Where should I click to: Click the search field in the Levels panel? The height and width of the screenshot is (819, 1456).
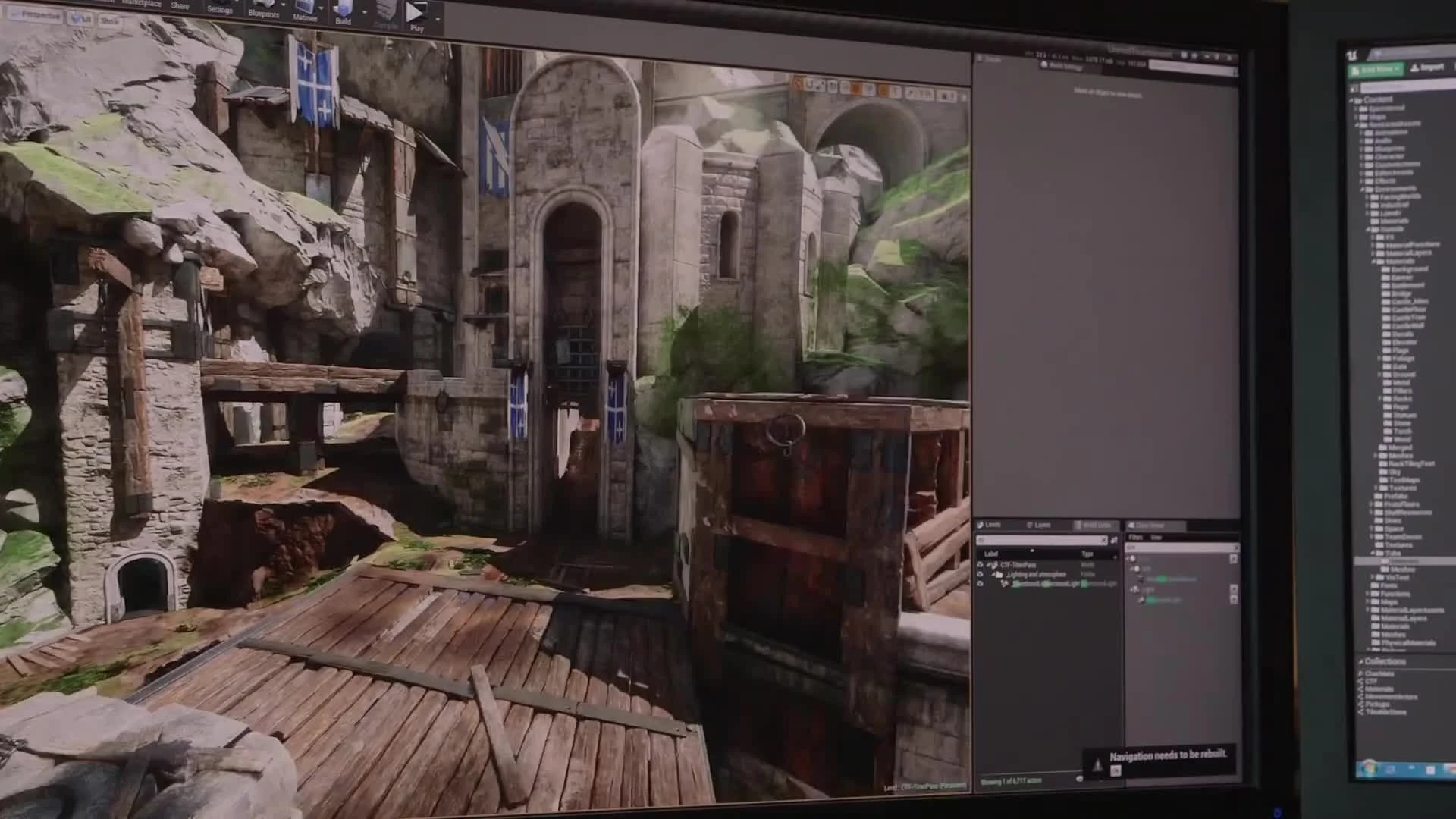[x=1039, y=540]
